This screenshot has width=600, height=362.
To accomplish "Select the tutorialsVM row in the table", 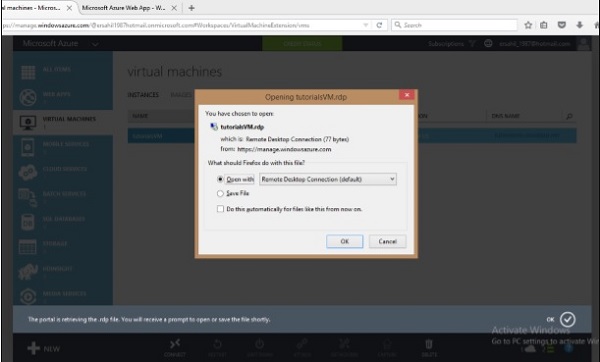I will (352, 136).
